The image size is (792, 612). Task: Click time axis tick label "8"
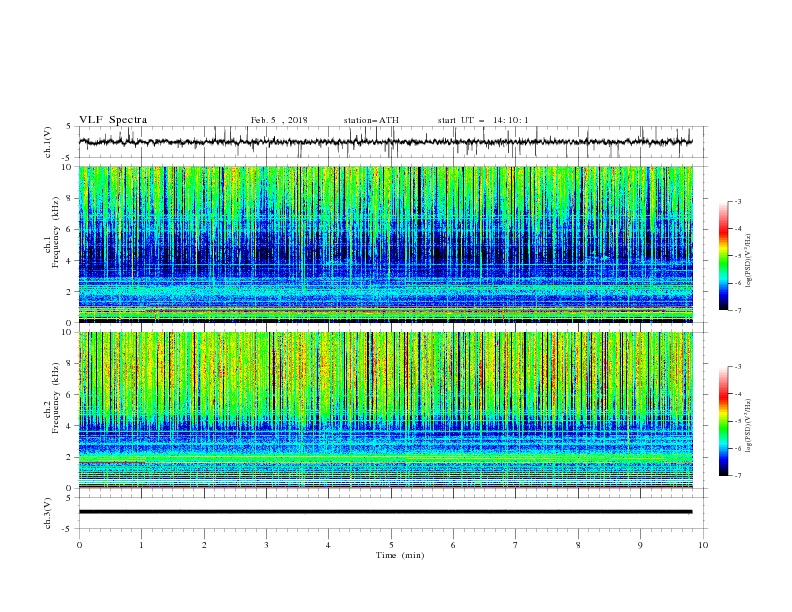tap(578, 545)
